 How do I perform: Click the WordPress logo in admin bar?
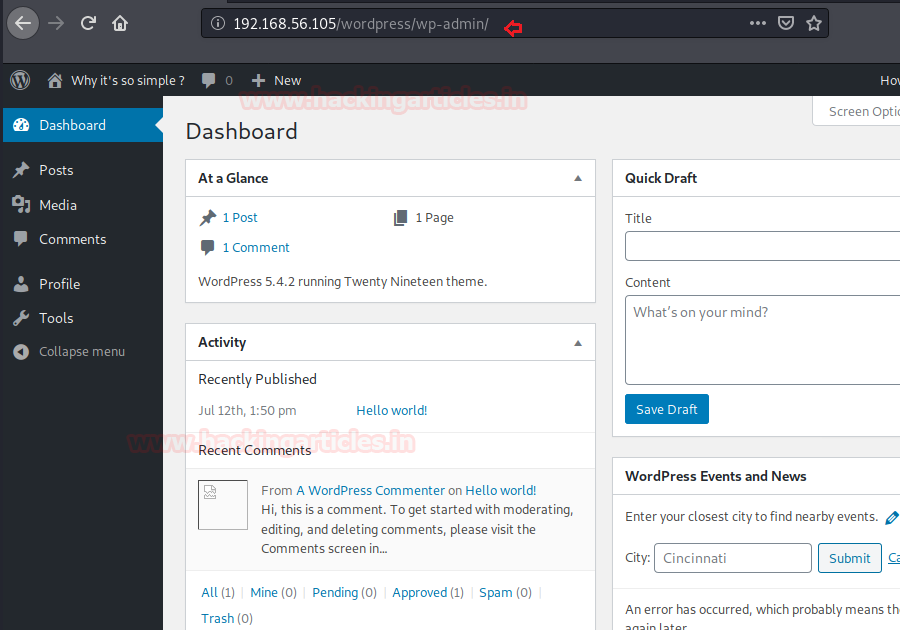click(x=20, y=80)
